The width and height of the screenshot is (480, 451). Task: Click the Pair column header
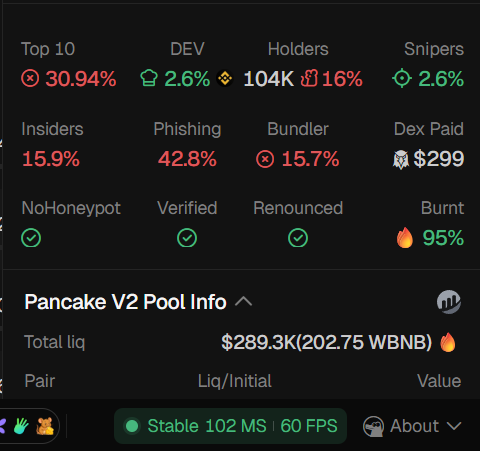click(40, 381)
